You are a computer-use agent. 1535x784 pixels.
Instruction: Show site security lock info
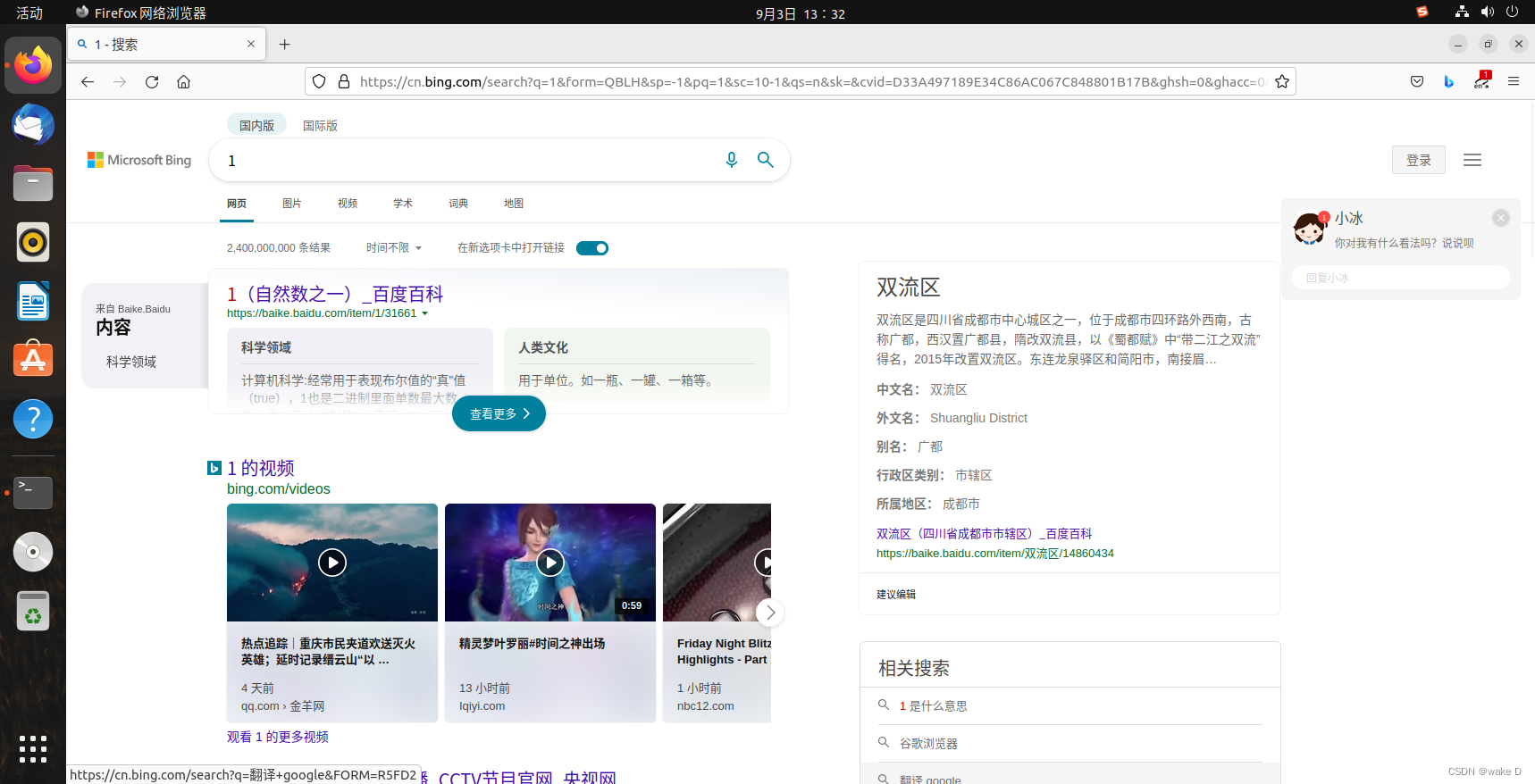point(344,82)
